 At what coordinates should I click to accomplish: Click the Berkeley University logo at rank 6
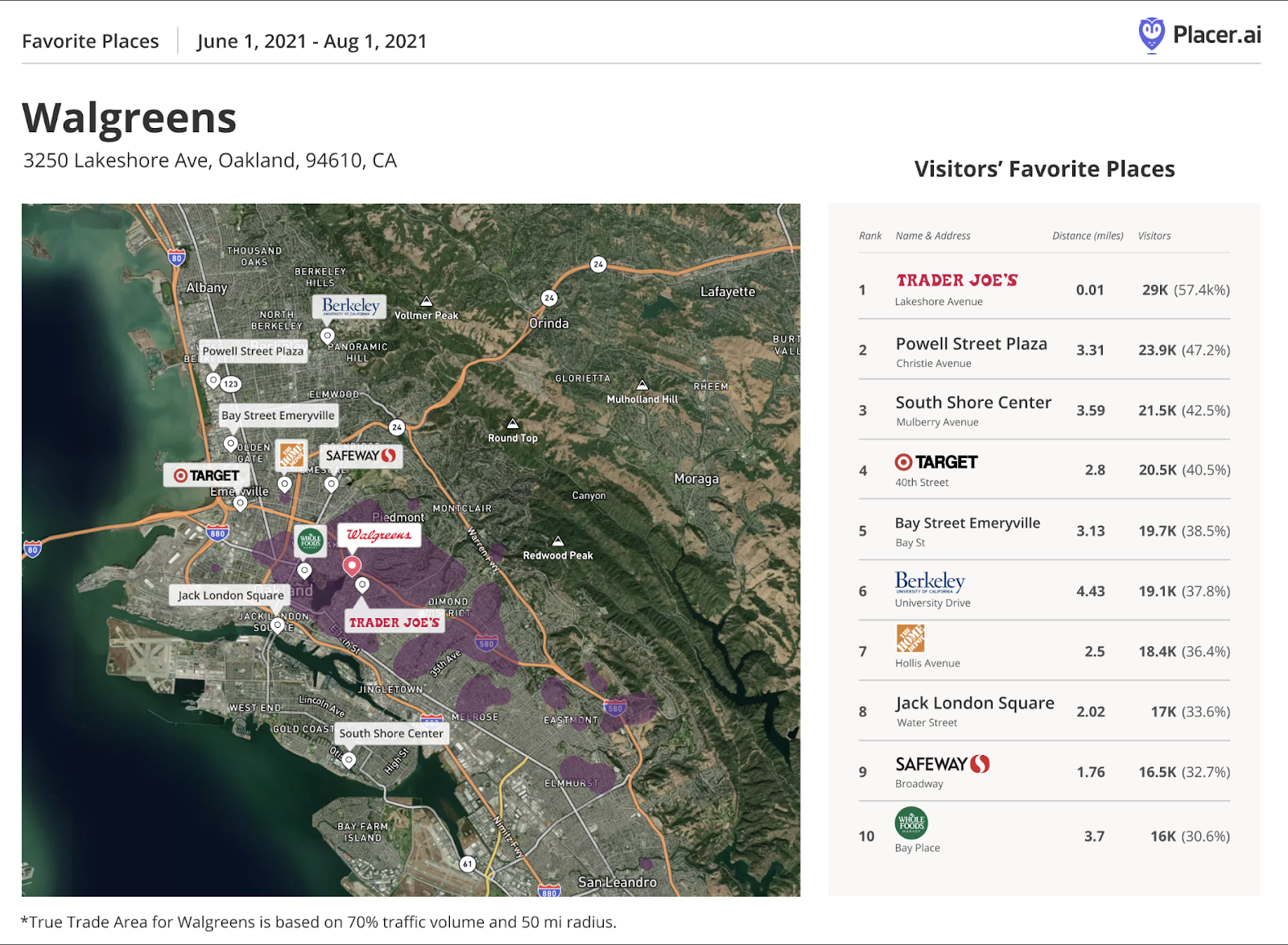click(930, 582)
